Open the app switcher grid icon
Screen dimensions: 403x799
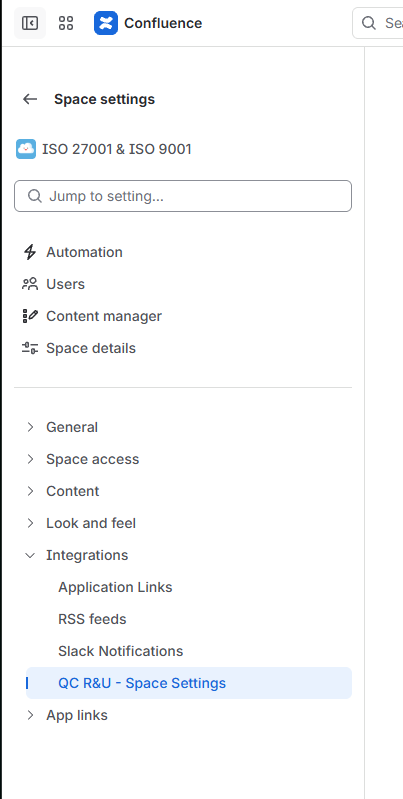coord(66,23)
